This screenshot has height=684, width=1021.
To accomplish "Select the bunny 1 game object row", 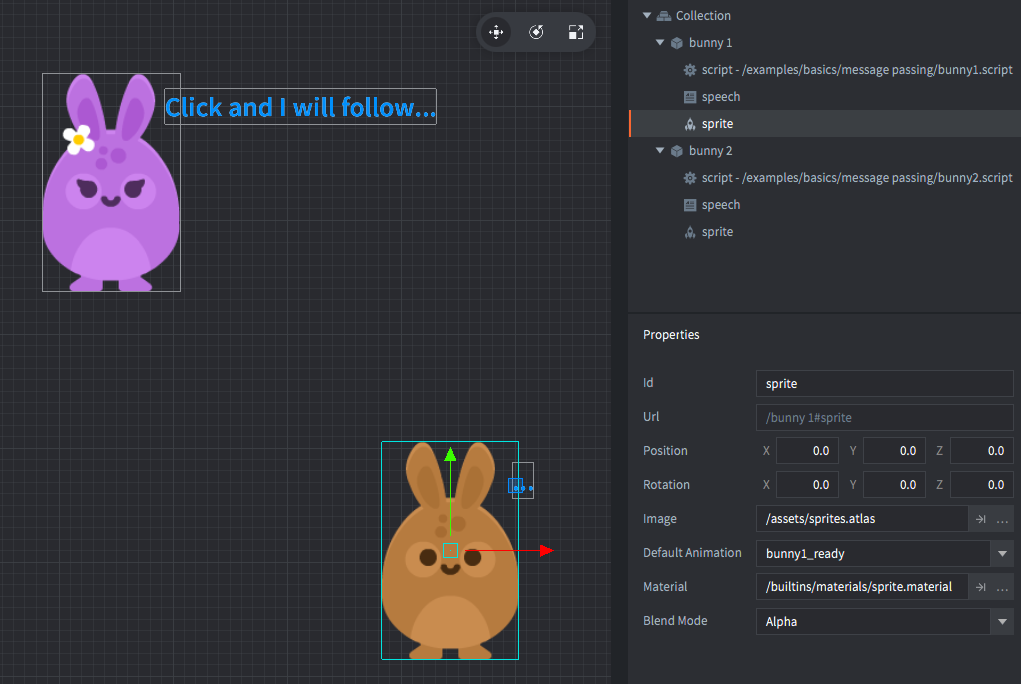I will tap(825, 42).
